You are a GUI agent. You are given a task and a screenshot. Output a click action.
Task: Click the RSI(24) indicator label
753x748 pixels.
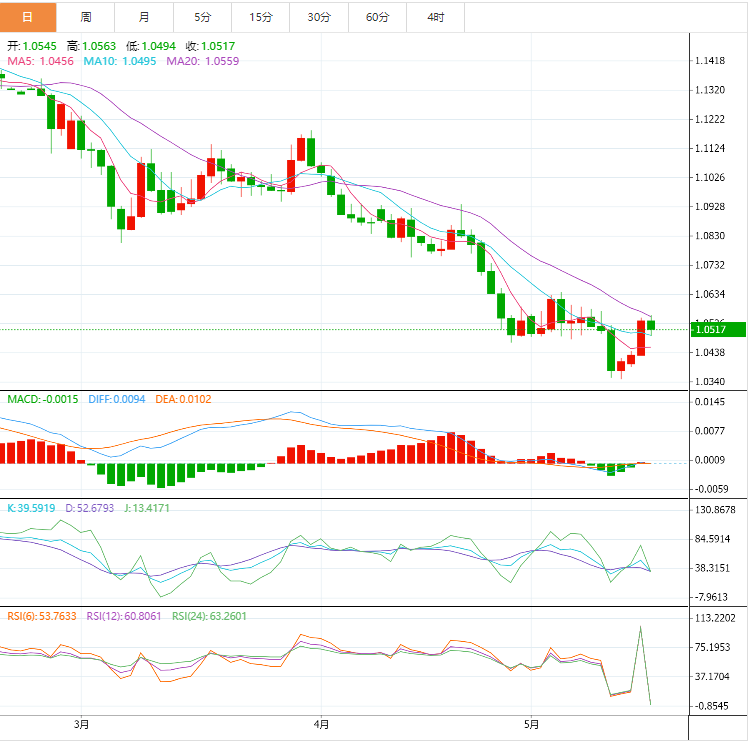point(209,616)
